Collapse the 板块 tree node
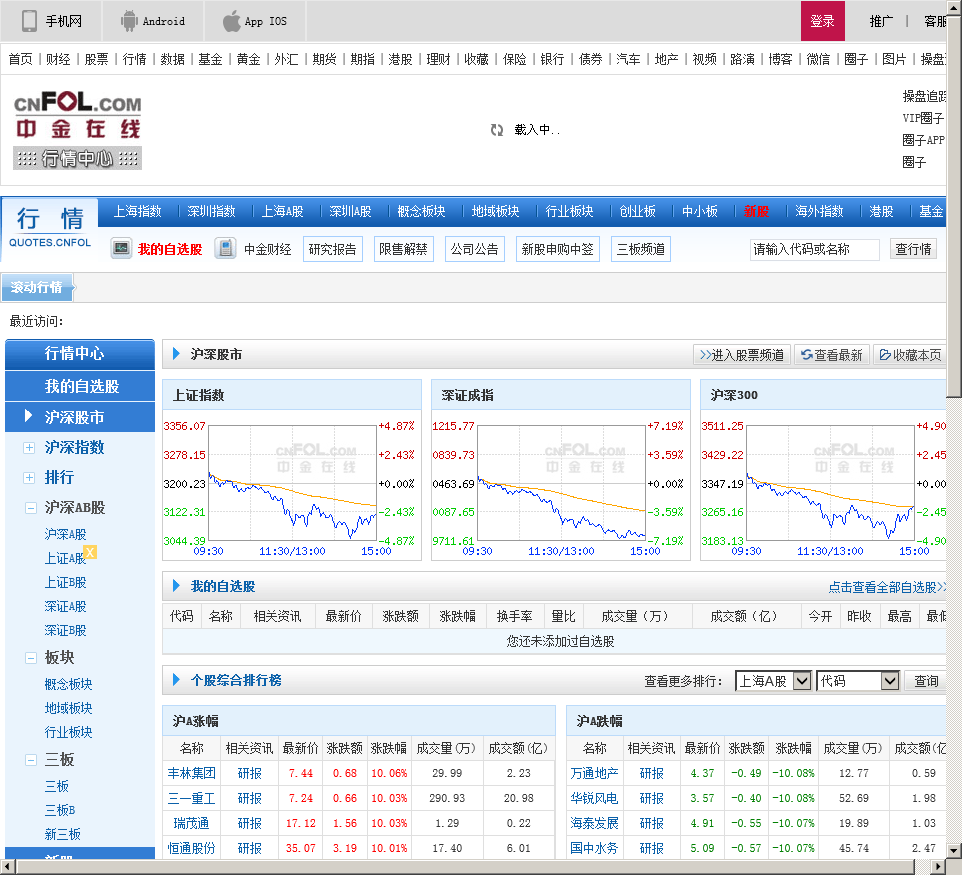 point(30,658)
